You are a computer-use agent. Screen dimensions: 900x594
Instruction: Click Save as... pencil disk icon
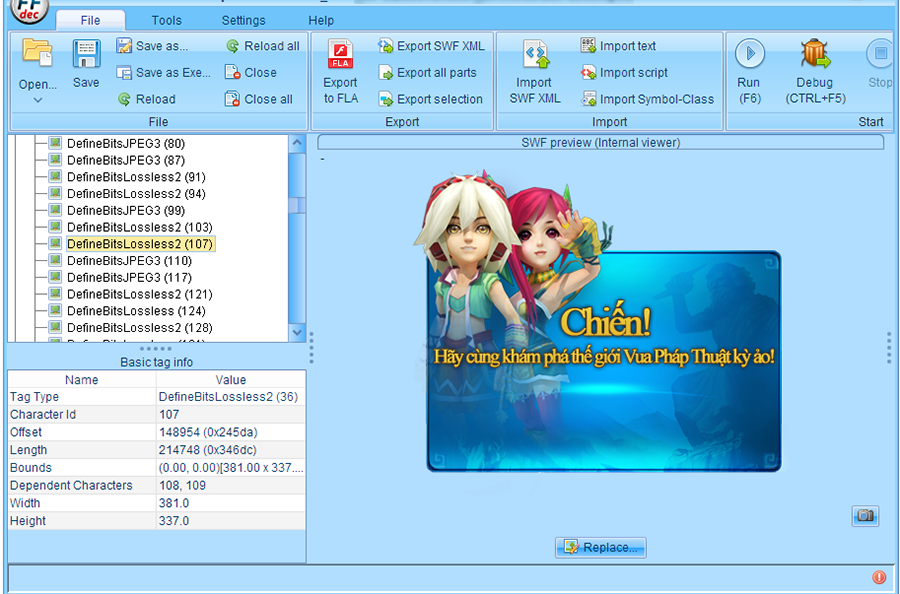click(124, 46)
